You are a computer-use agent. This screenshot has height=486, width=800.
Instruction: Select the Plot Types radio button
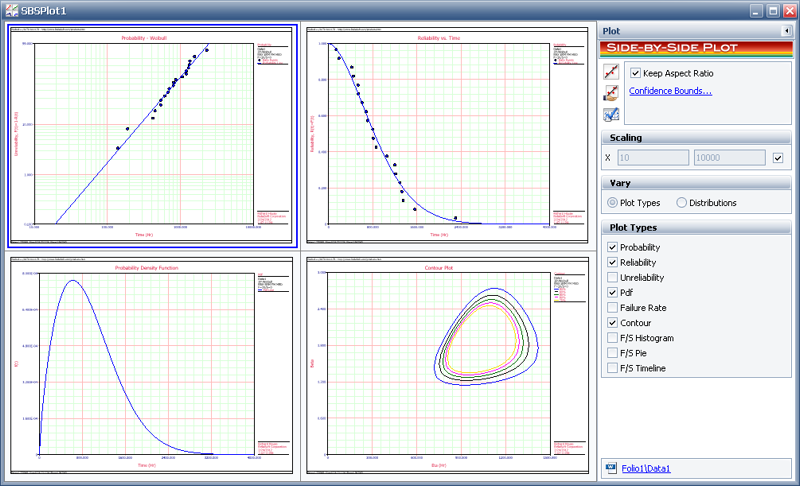pos(612,203)
